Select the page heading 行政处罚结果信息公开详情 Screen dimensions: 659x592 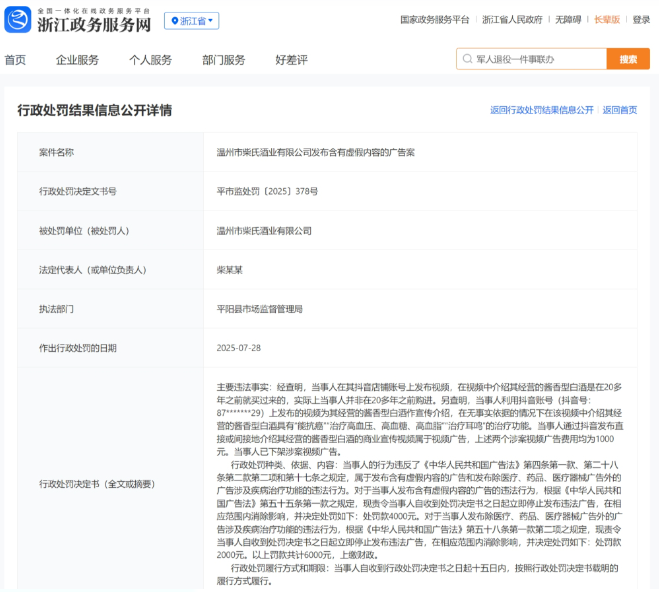point(95,110)
